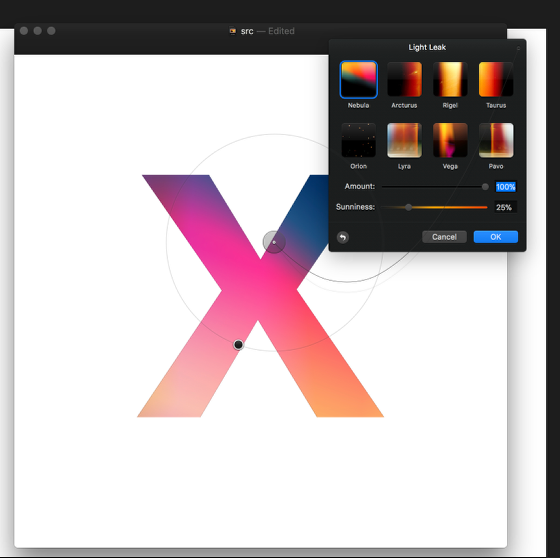This screenshot has height=558, width=560.
Task: Click the src document icon in title bar
Action: (232, 31)
